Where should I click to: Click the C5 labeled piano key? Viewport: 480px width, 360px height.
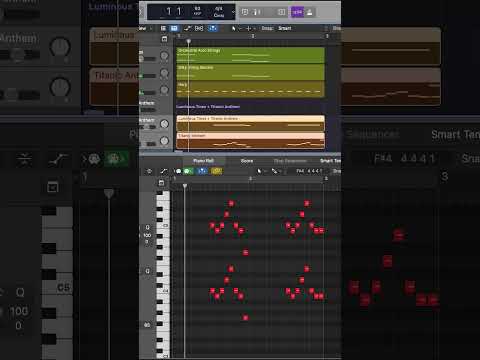click(163, 226)
